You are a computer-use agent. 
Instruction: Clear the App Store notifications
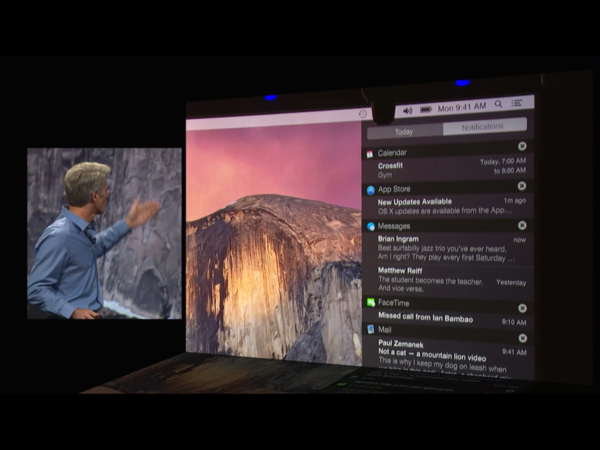[x=522, y=186]
